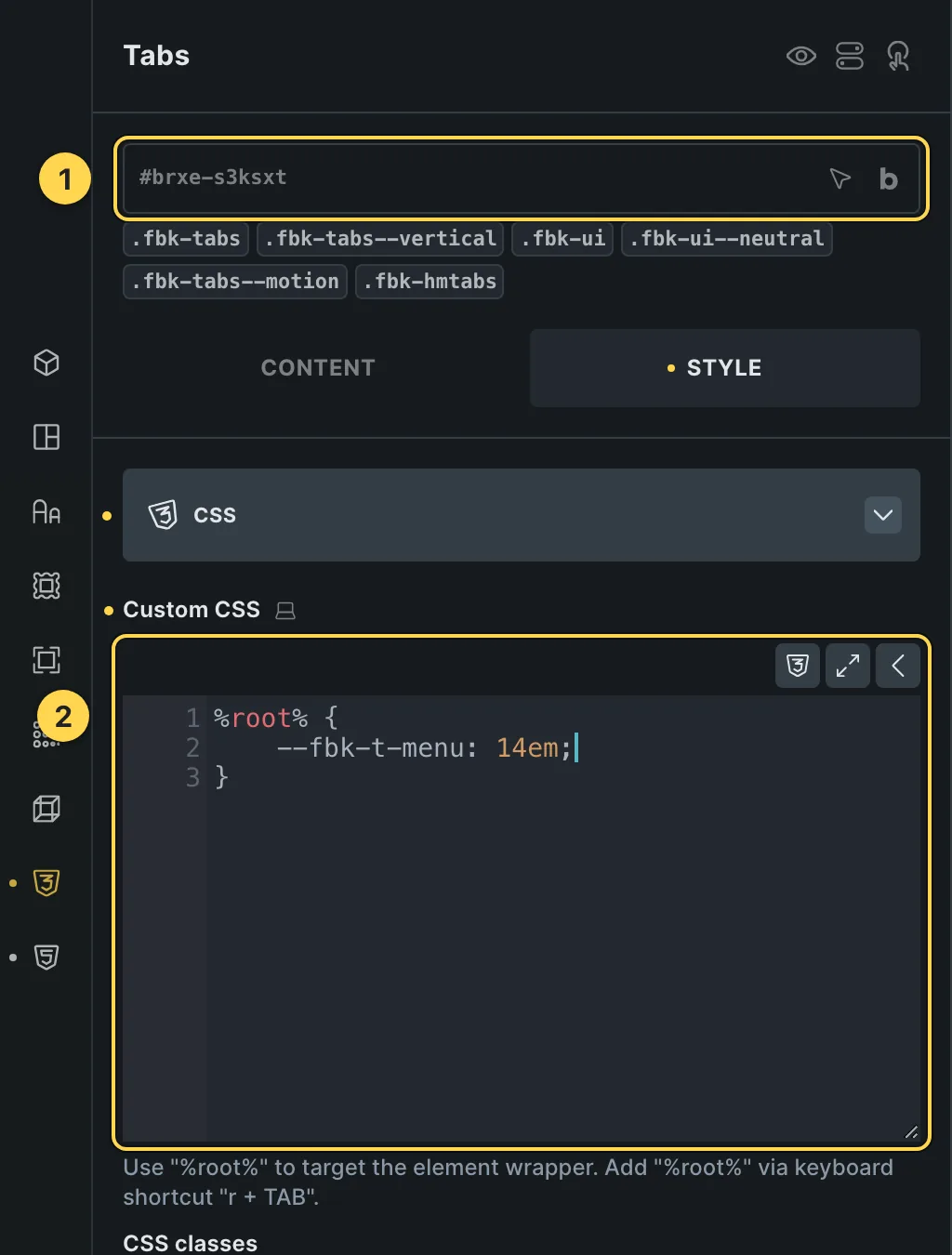This screenshot has height=1255, width=952.
Task: Click the '--fbk-t-menu: 14em;' code line
Action: 424,747
